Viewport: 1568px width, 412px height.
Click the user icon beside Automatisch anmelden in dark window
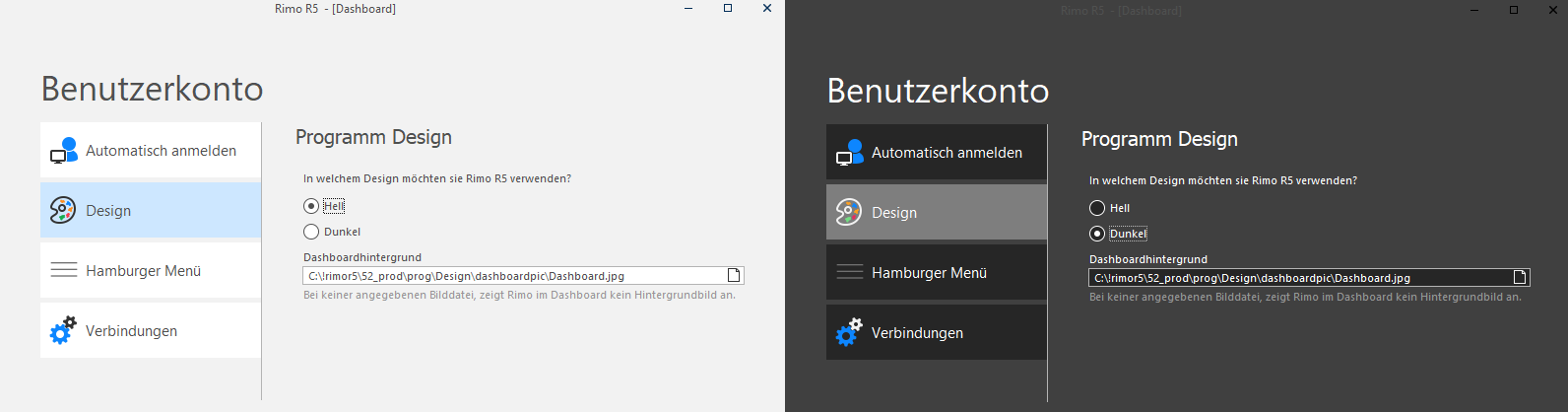(x=850, y=153)
